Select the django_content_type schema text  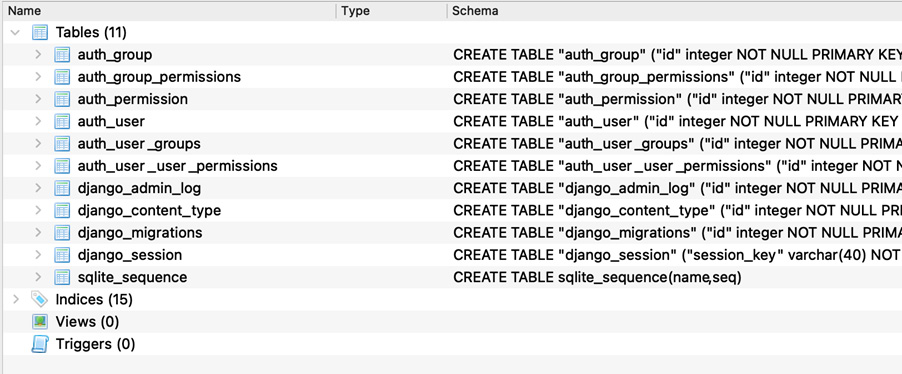coord(678,211)
